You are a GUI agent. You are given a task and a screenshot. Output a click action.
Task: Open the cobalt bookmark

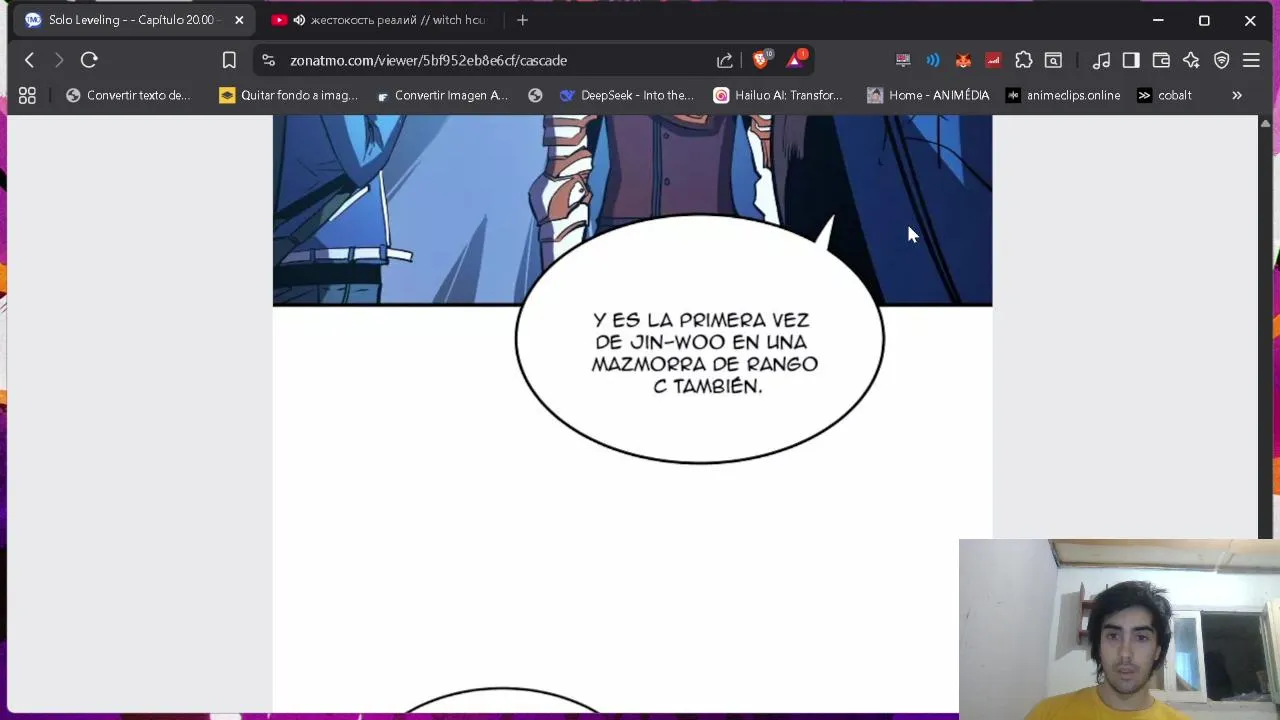(1164, 95)
